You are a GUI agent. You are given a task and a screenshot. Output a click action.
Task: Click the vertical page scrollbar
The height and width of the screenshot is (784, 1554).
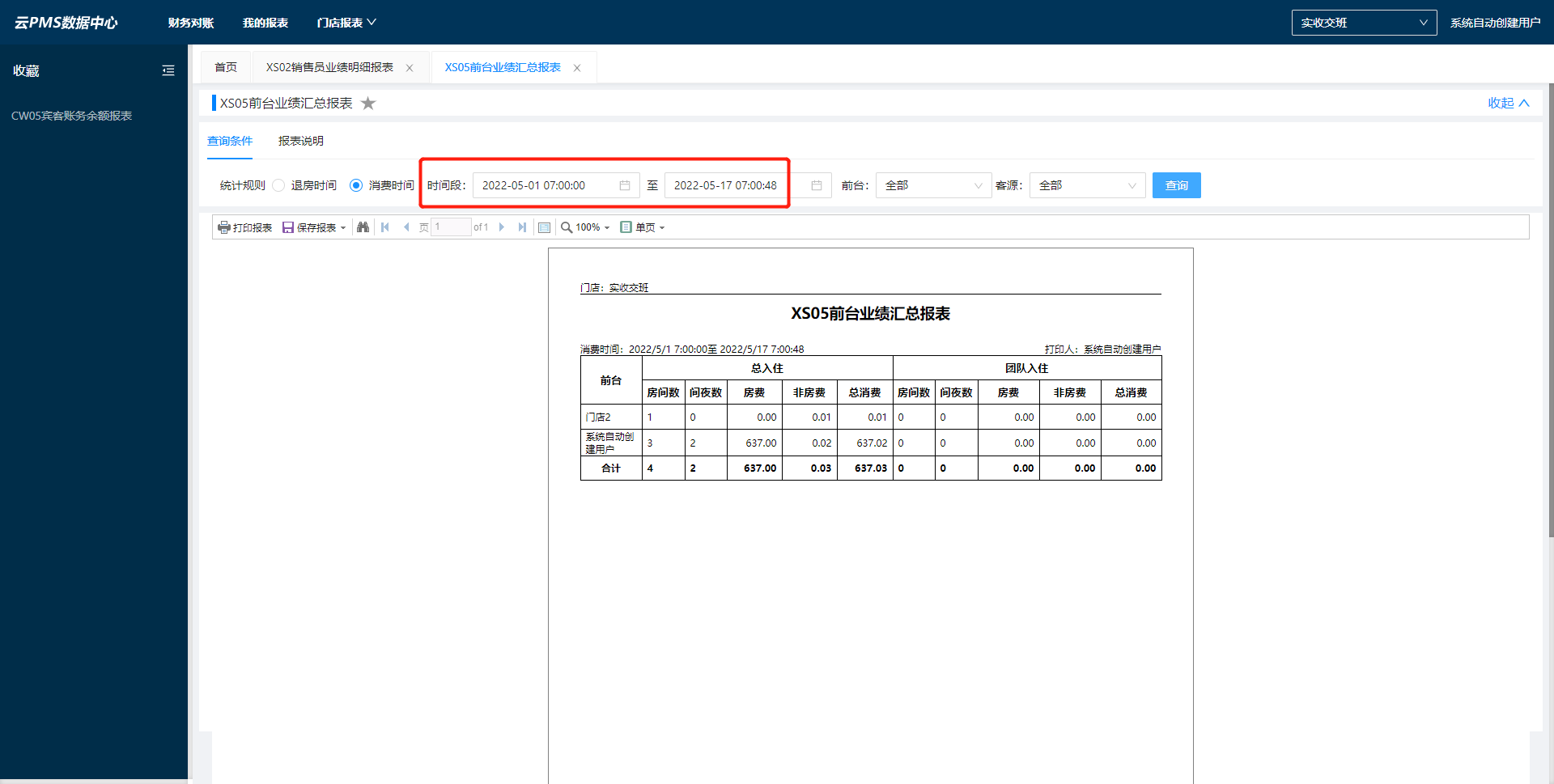(1551, 311)
